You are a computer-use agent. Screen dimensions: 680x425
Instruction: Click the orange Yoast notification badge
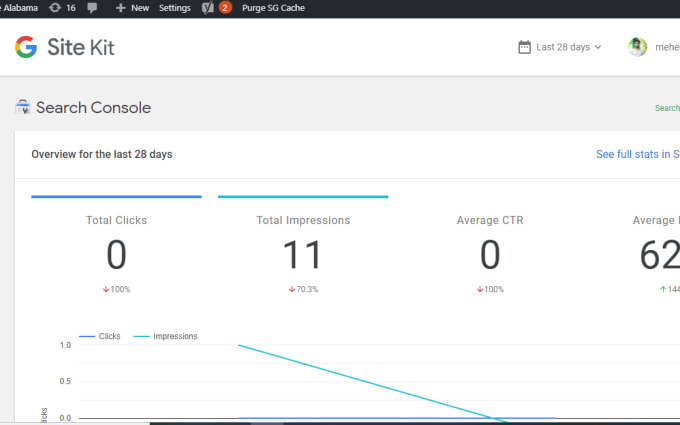[225, 7]
